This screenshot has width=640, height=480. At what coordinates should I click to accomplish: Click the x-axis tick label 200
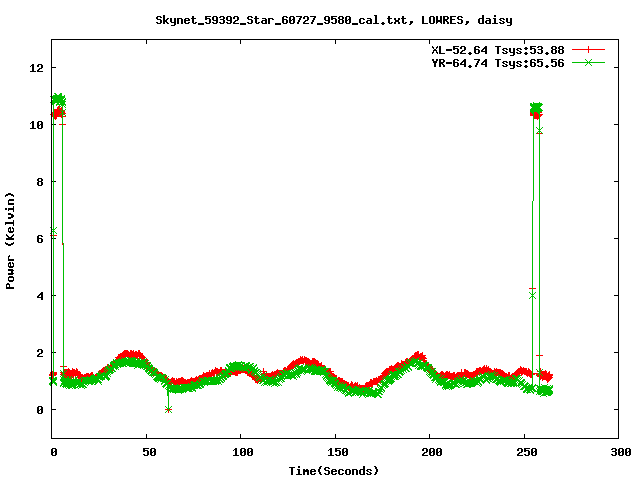432,452
